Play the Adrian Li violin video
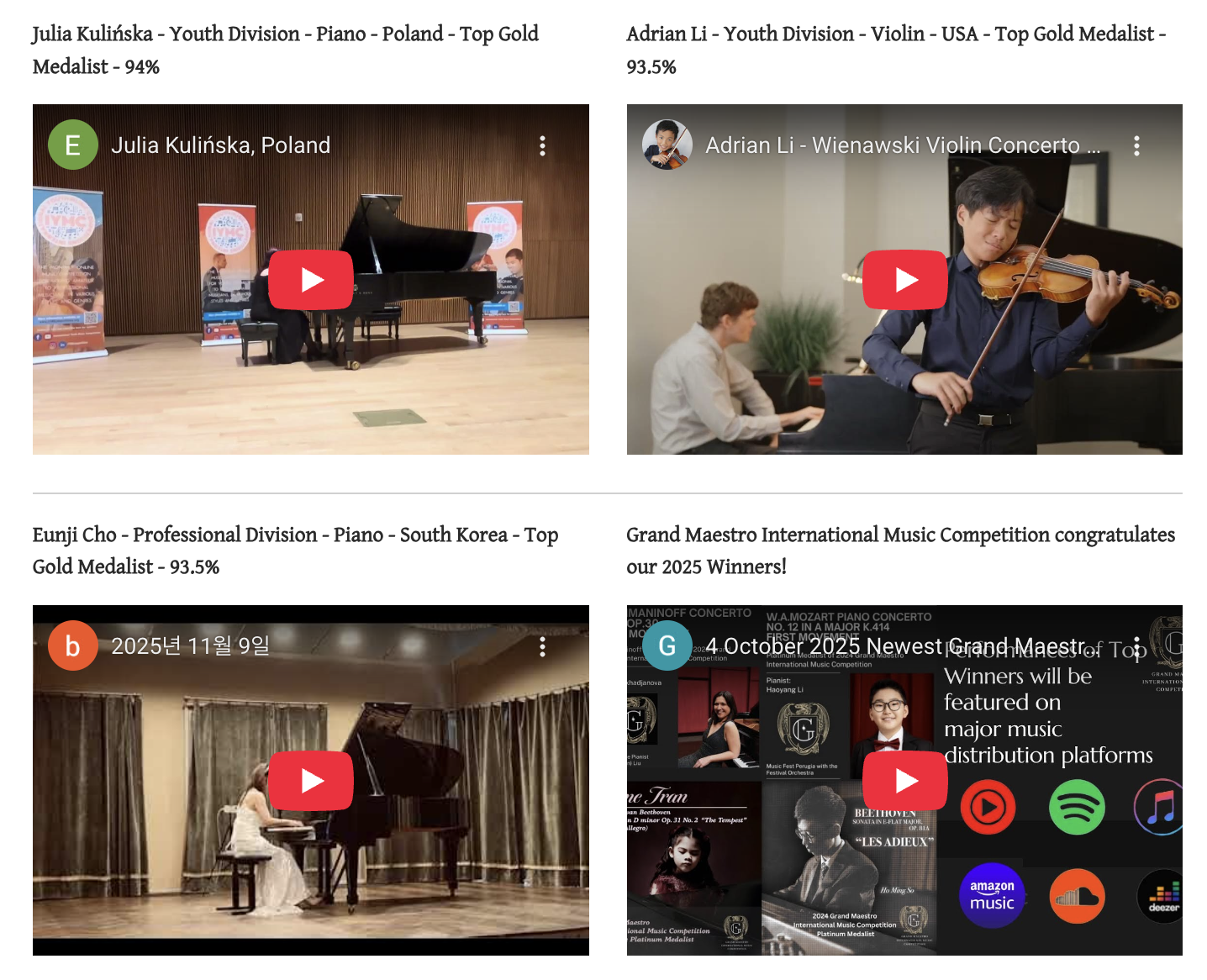 905,280
